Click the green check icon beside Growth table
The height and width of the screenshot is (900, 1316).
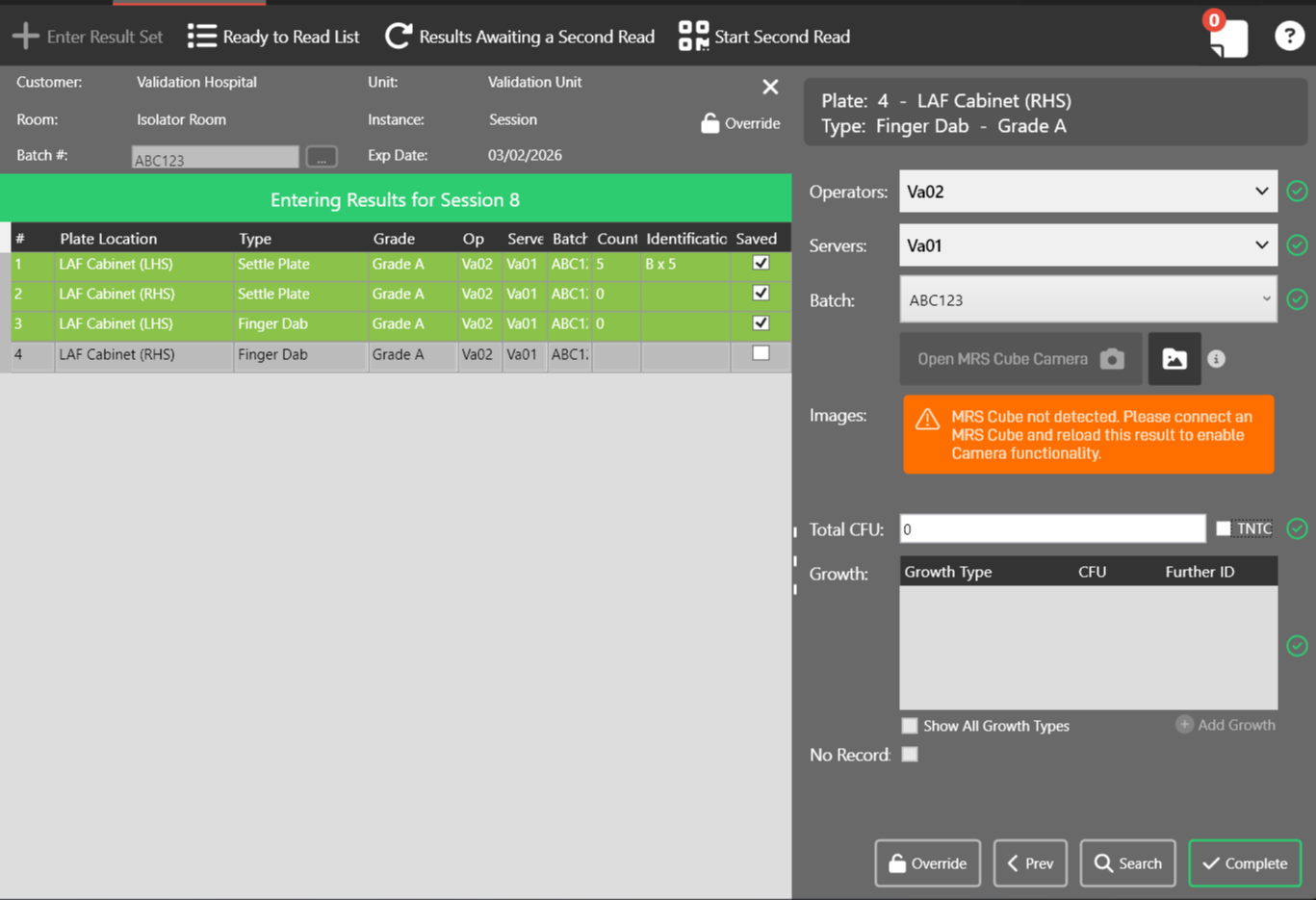tap(1297, 646)
